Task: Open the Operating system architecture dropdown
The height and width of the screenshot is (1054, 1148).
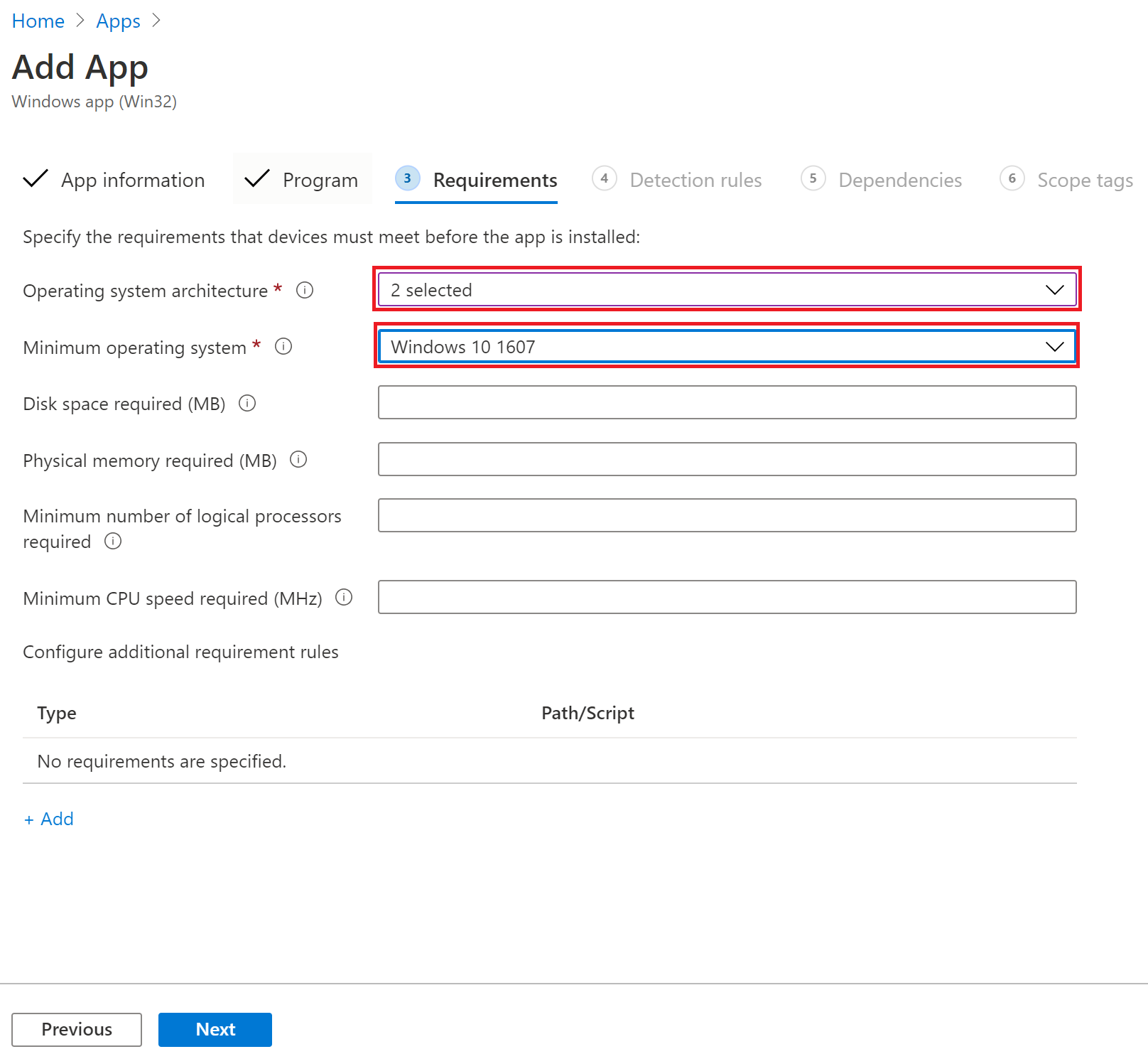Action: pyautogui.click(x=726, y=290)
